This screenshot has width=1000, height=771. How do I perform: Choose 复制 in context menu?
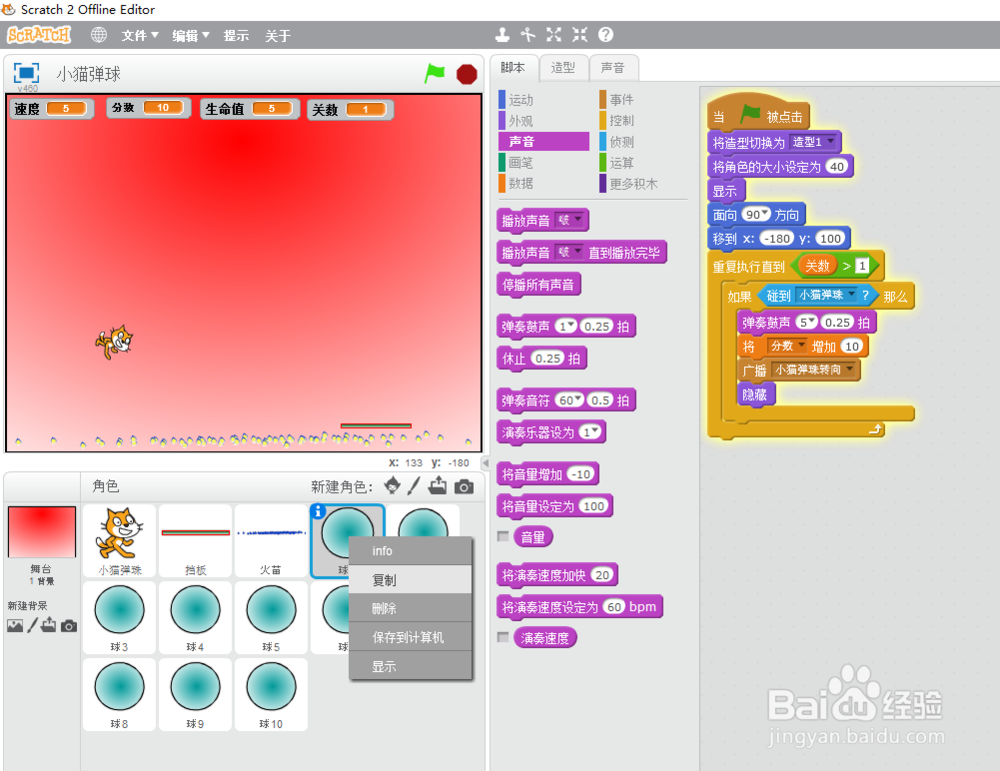coord(410,580)
